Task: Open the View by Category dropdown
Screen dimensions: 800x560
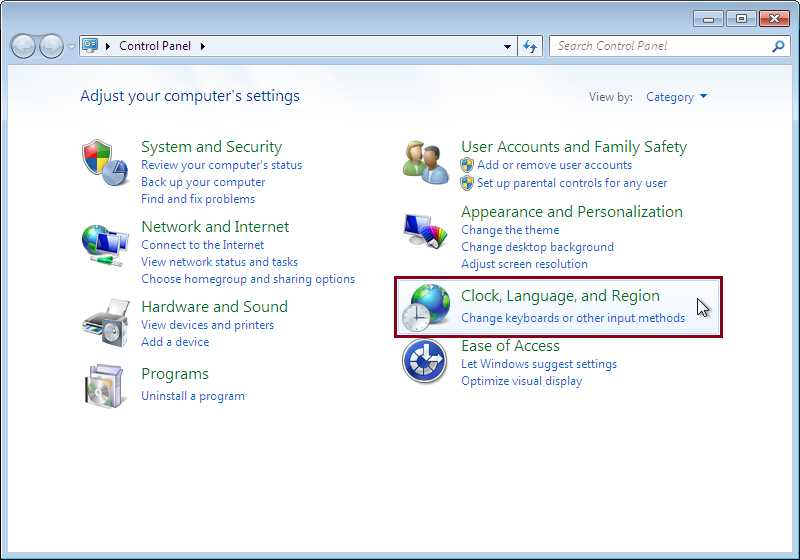Action: tap(677, 97)
